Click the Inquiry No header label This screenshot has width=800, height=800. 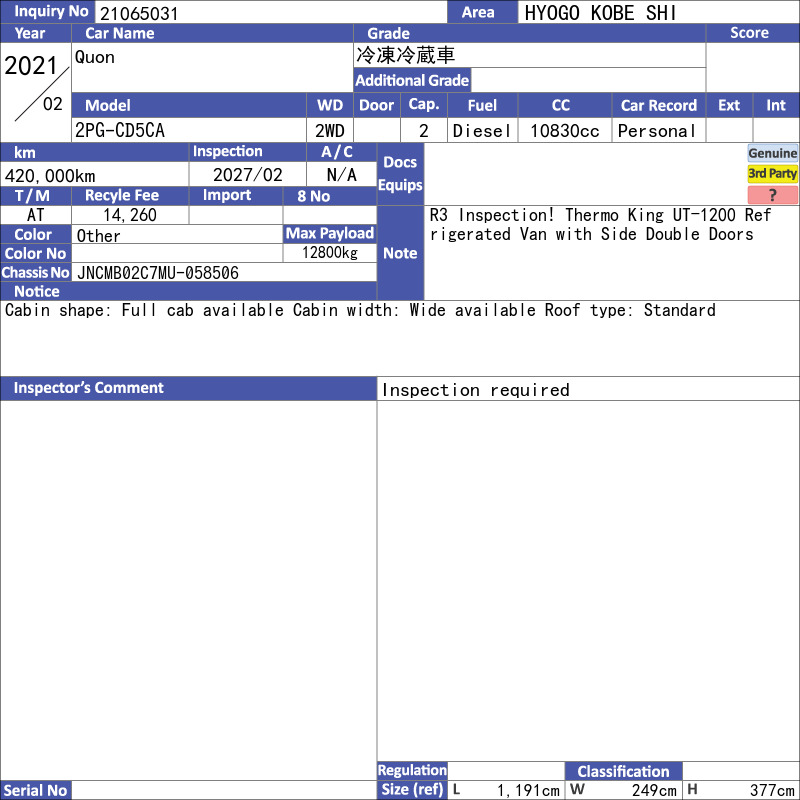47,12
